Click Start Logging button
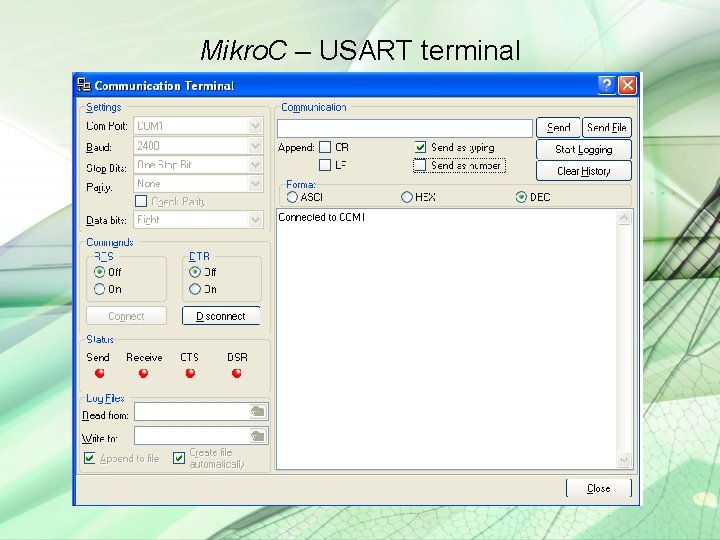 point(584,149)
